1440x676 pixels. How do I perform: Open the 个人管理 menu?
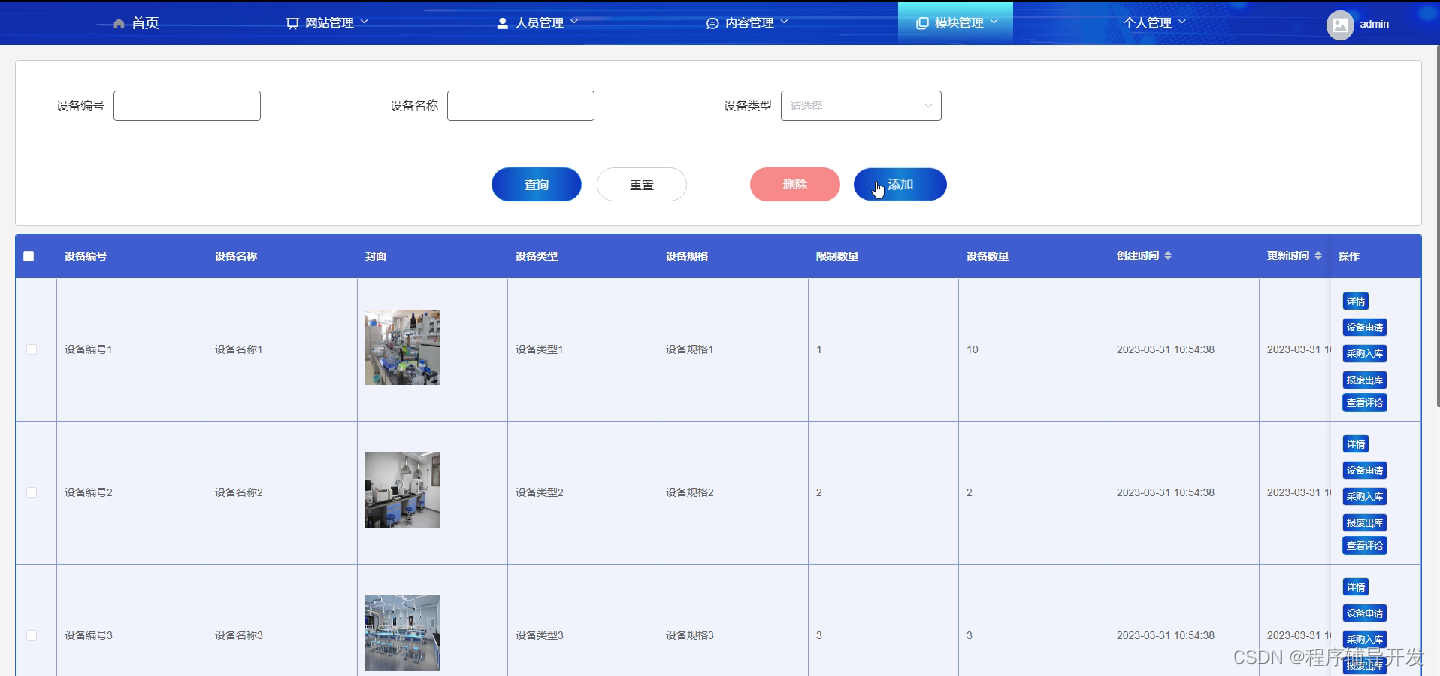[1154, 23]
